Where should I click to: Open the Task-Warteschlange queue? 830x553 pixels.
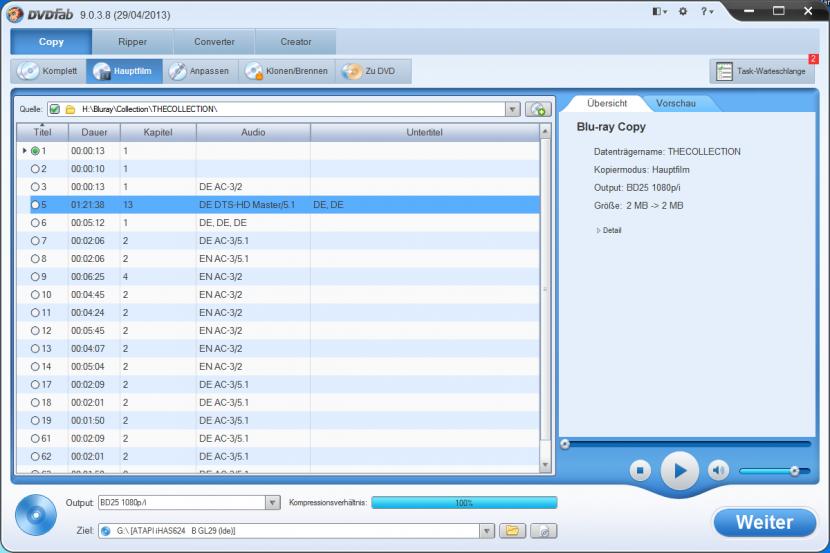761,71
